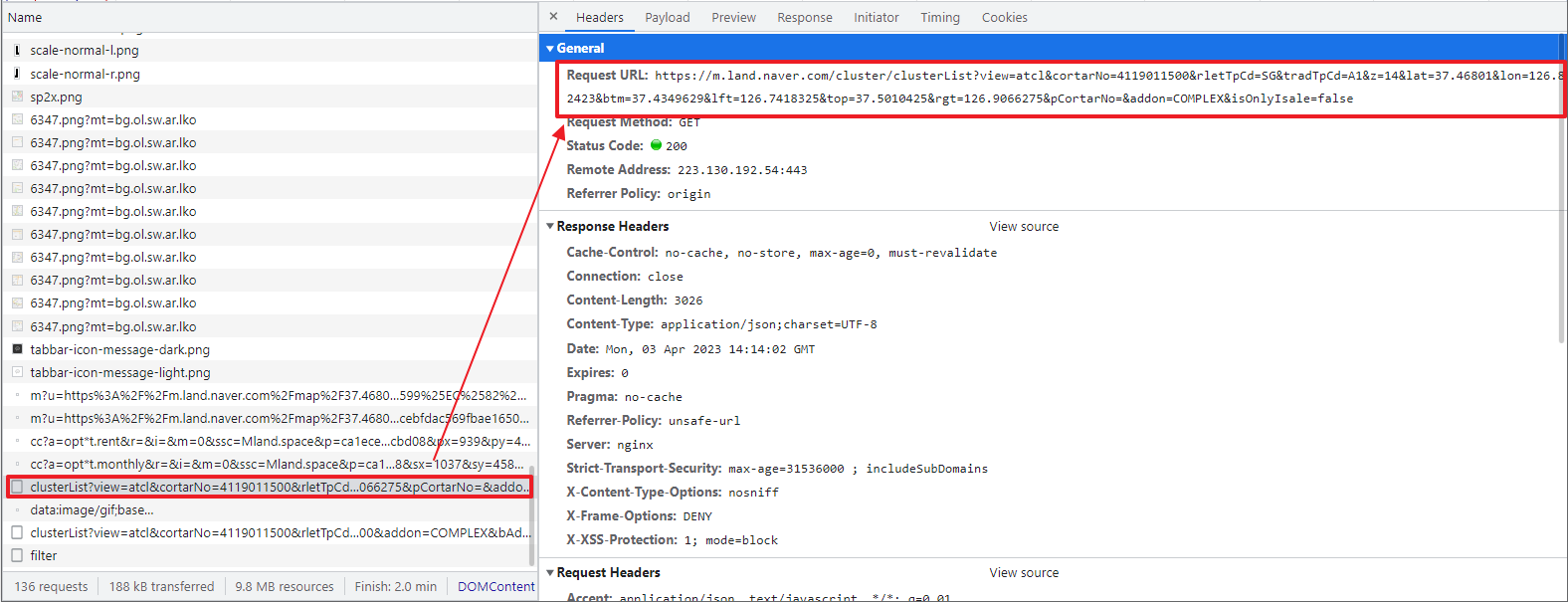
Task: Click the tabbar-icon-message-dark.png file icon
Action: click(x=17, y=349)
